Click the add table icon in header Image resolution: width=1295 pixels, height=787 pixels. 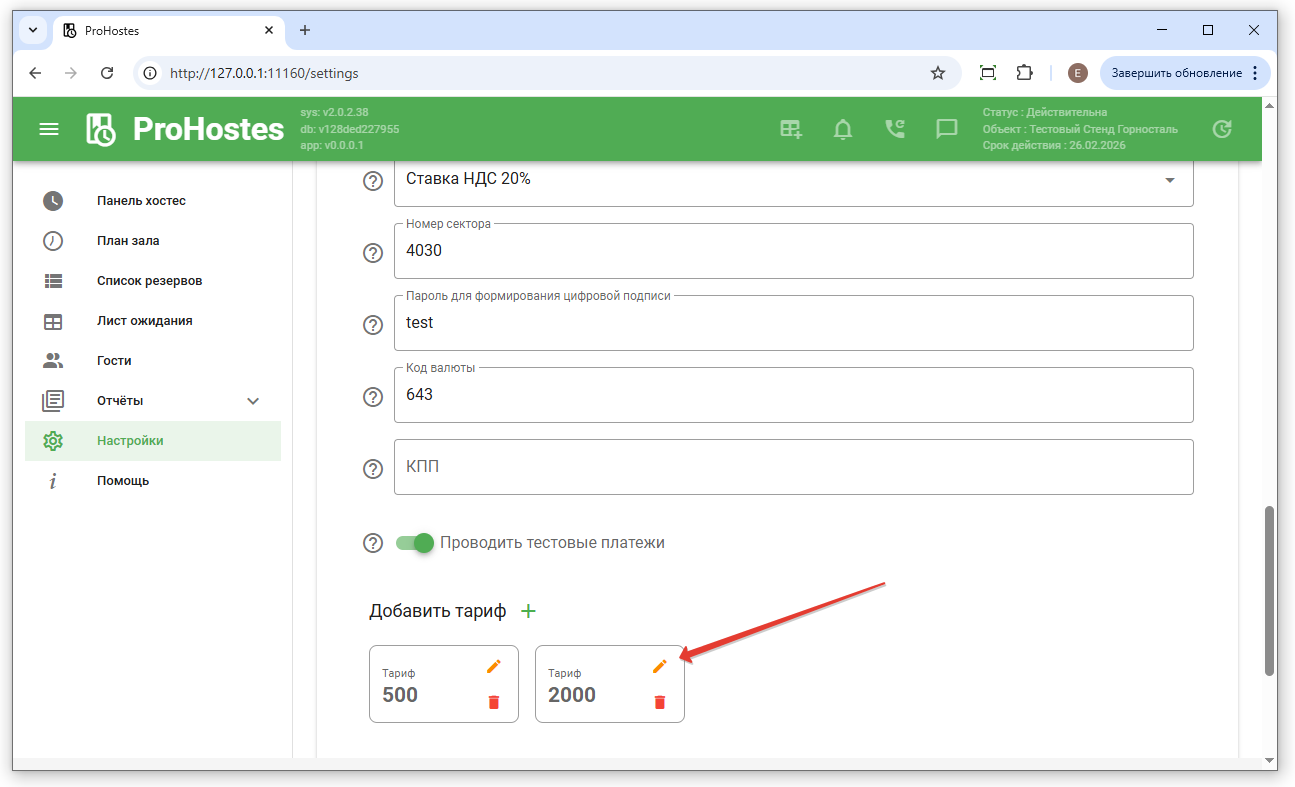pyautogui.click(x=791, y=129)
